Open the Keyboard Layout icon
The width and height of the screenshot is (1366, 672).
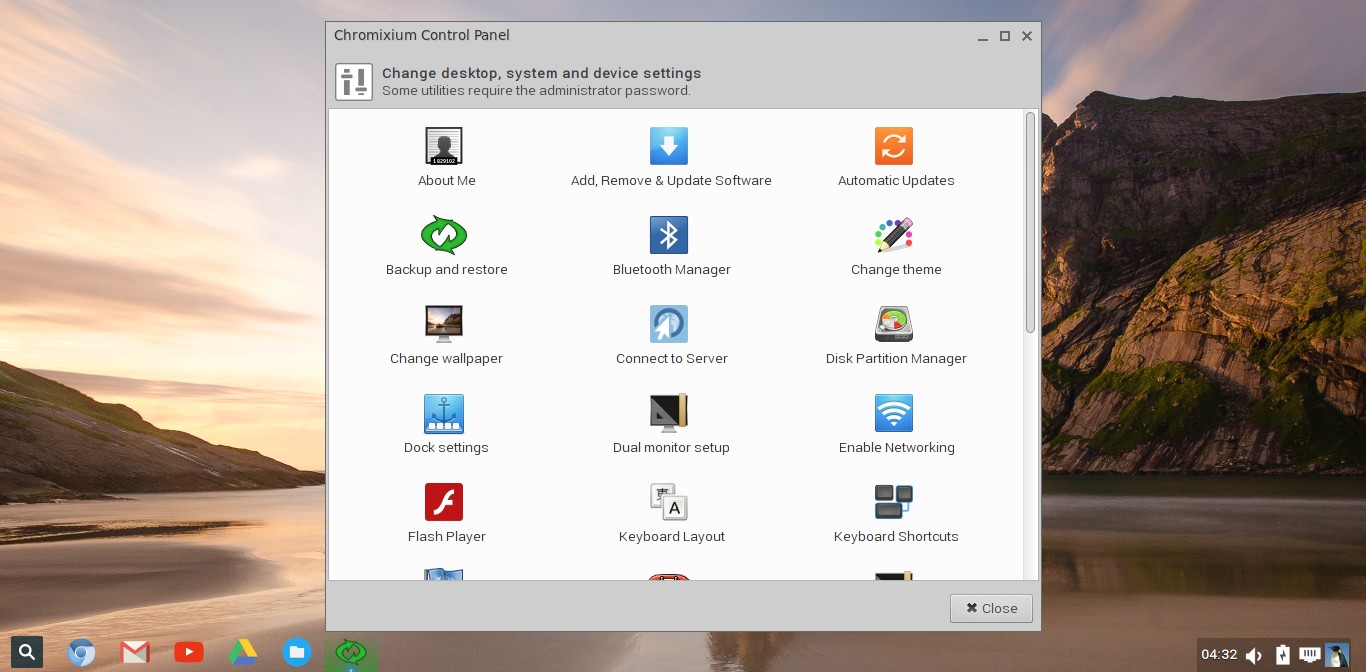669,502
